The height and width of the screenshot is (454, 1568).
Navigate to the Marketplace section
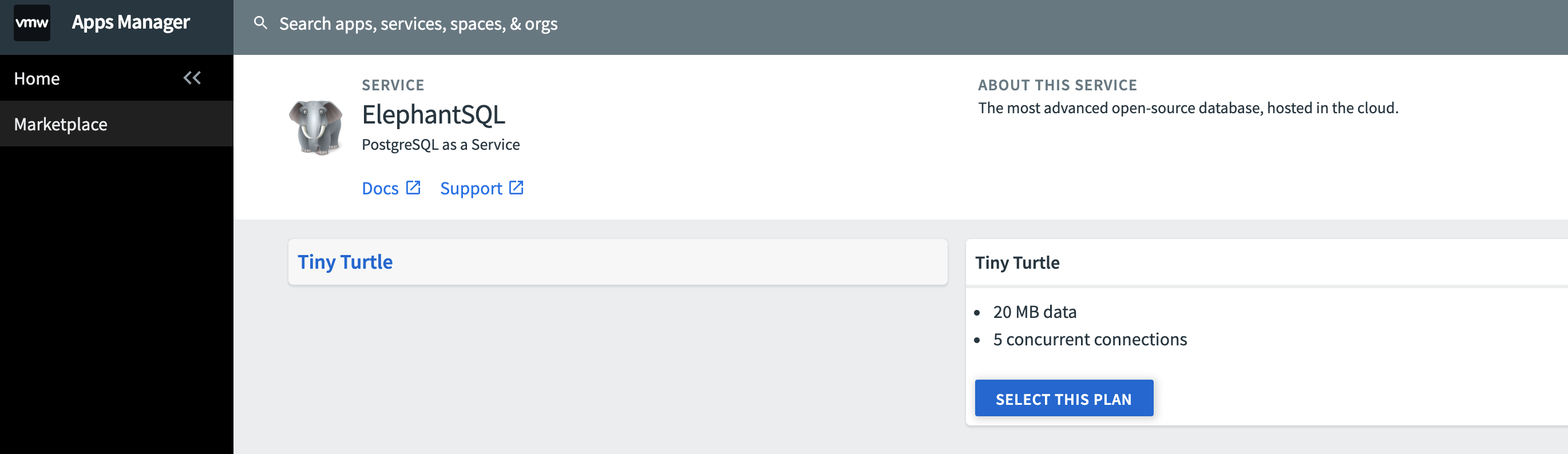coord(60,124)
